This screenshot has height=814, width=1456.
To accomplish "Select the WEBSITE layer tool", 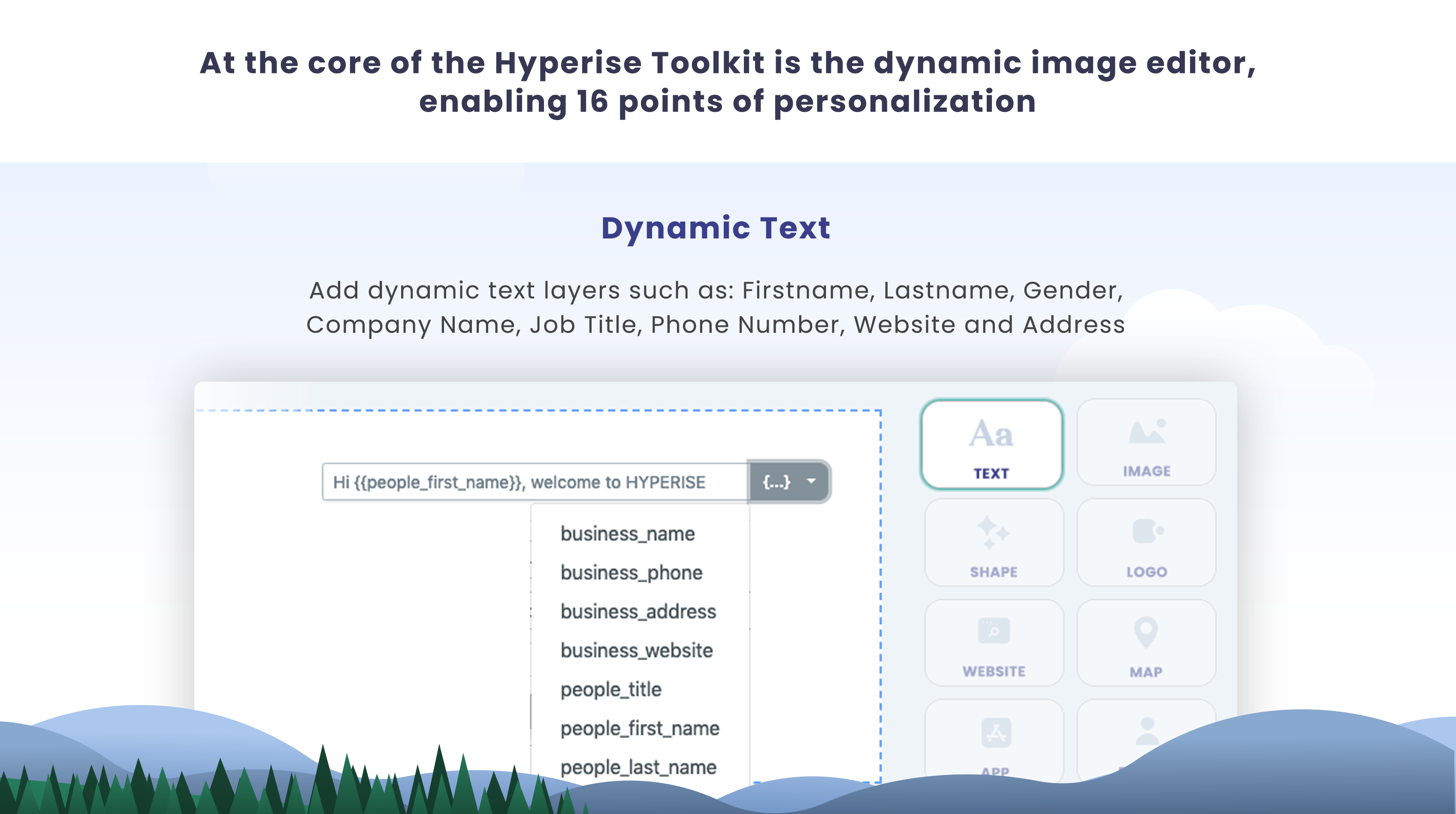I will coord(994,643).
